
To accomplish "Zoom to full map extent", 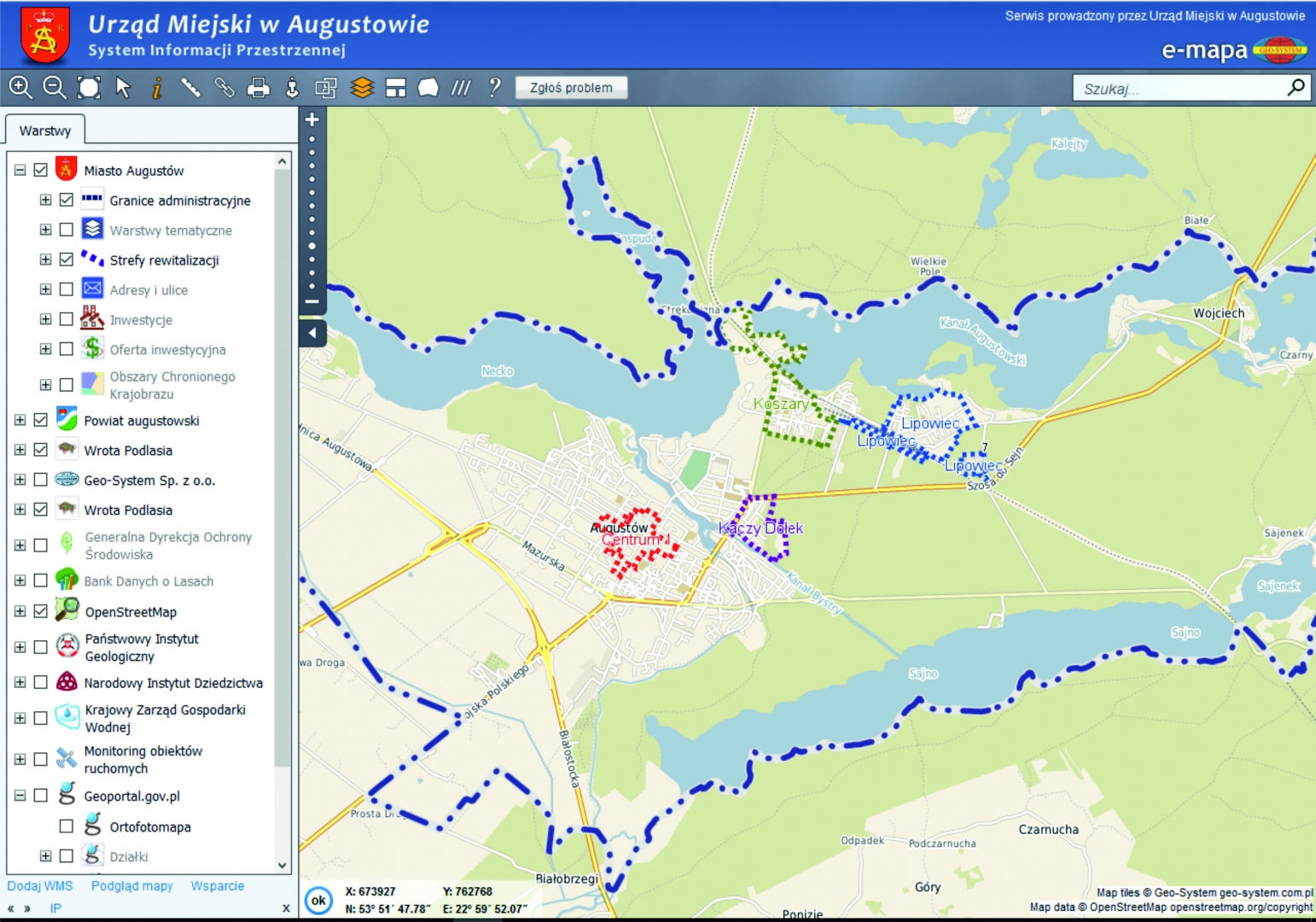I will [x=89, y=87].
